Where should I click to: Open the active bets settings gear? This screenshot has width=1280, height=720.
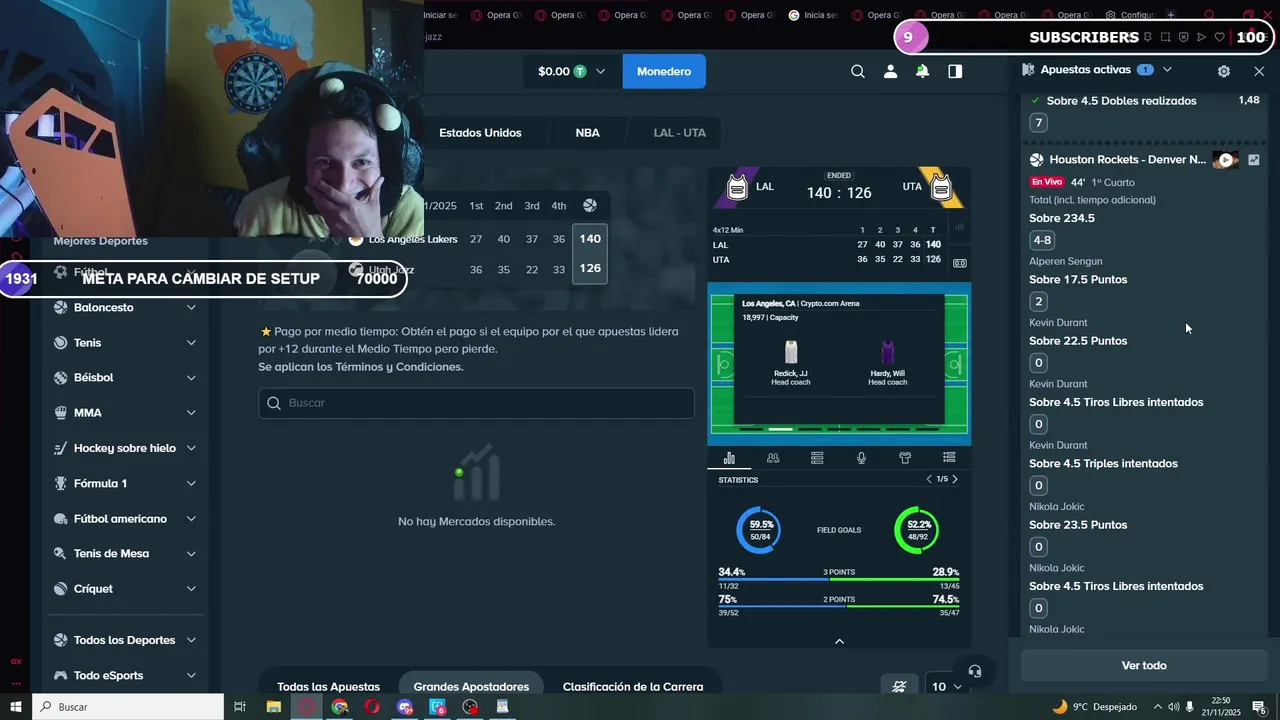coord(1224,71)
